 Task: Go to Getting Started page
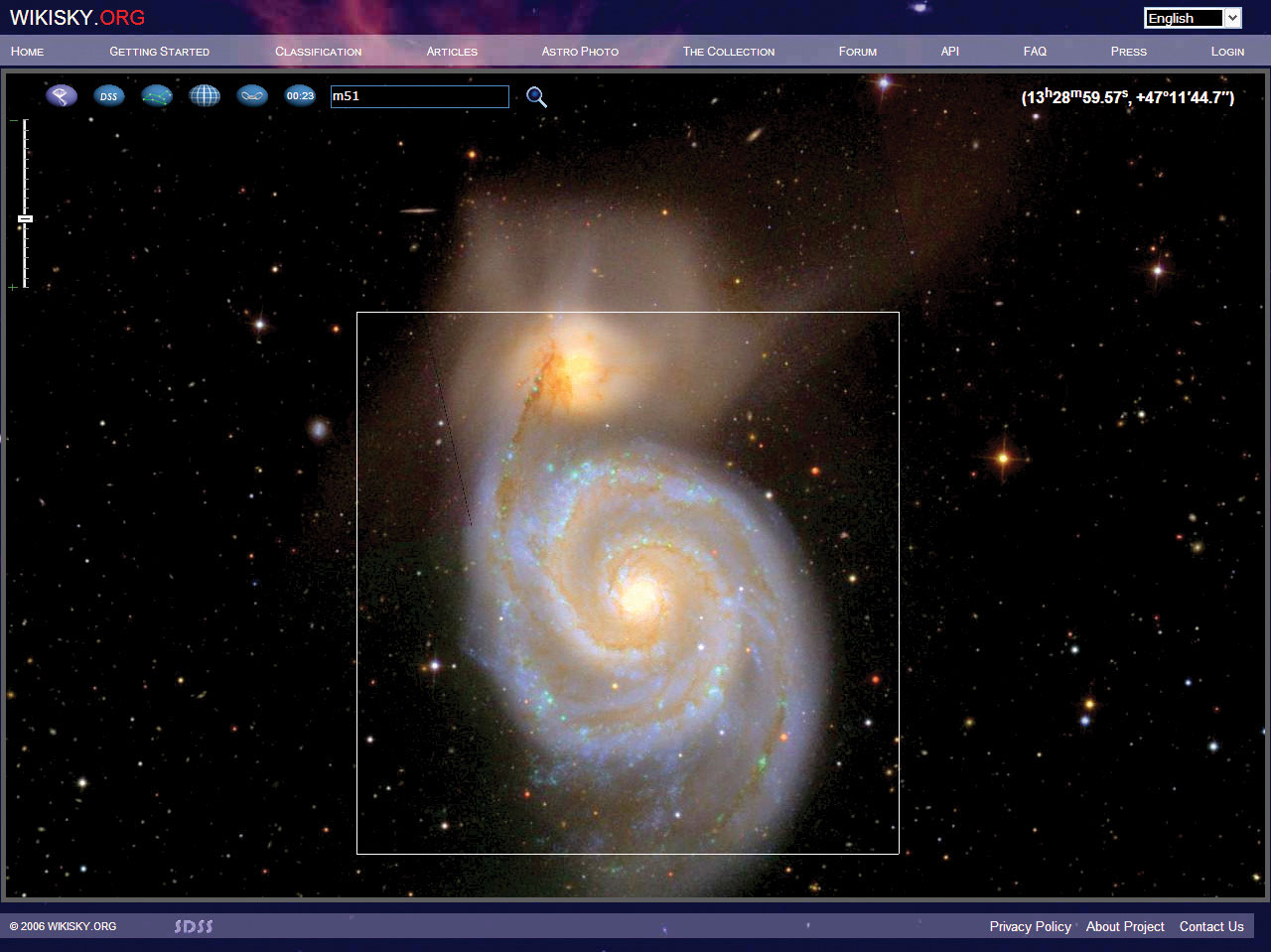pyautogui.click(x=159, y=51)
